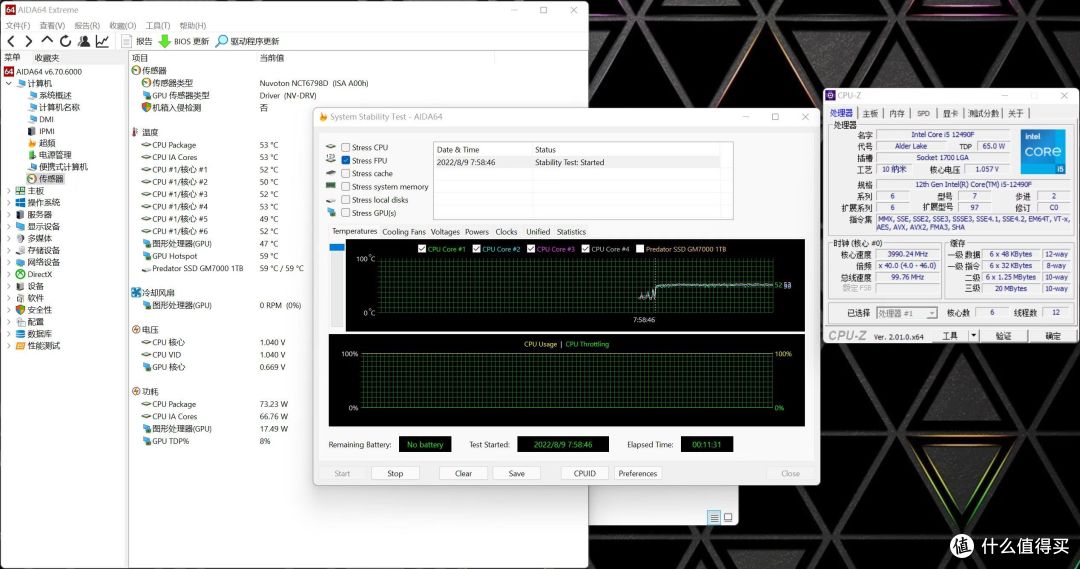Image resolution: width=1080 pixels, height=569 pixels.
Task: Open the 工具 dropdown arrow in CPU-Z
Action: tap(973, 336)
